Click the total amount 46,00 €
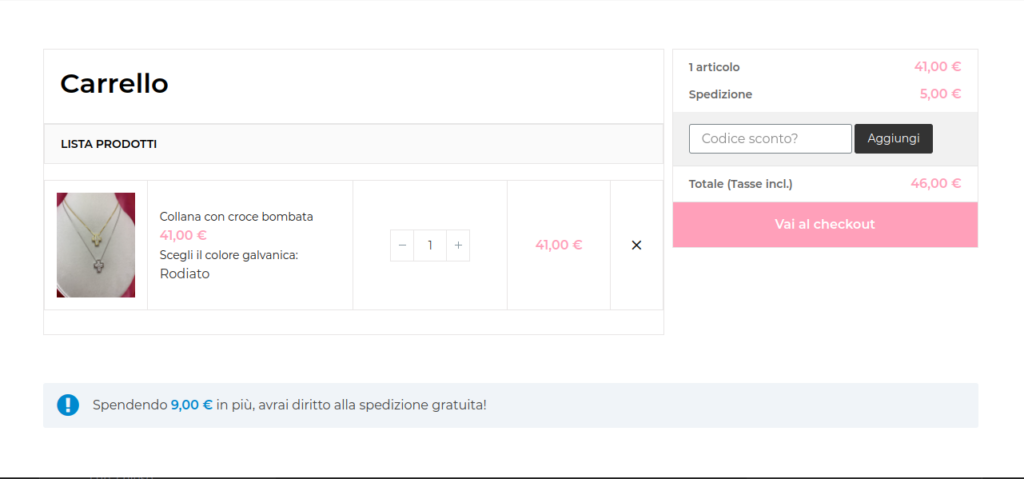 pyautogui.click(x=936, y=184)
